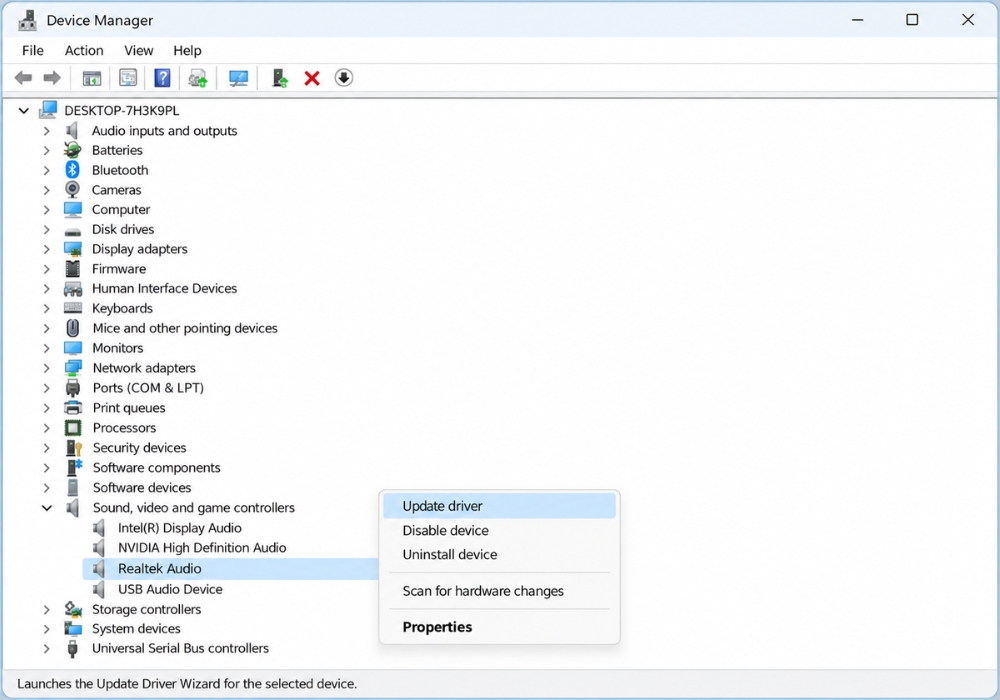Viewport: 1000px width, 700px height.
Task: Click the Storage controllers icon
Action: click(x=73, y=609)
